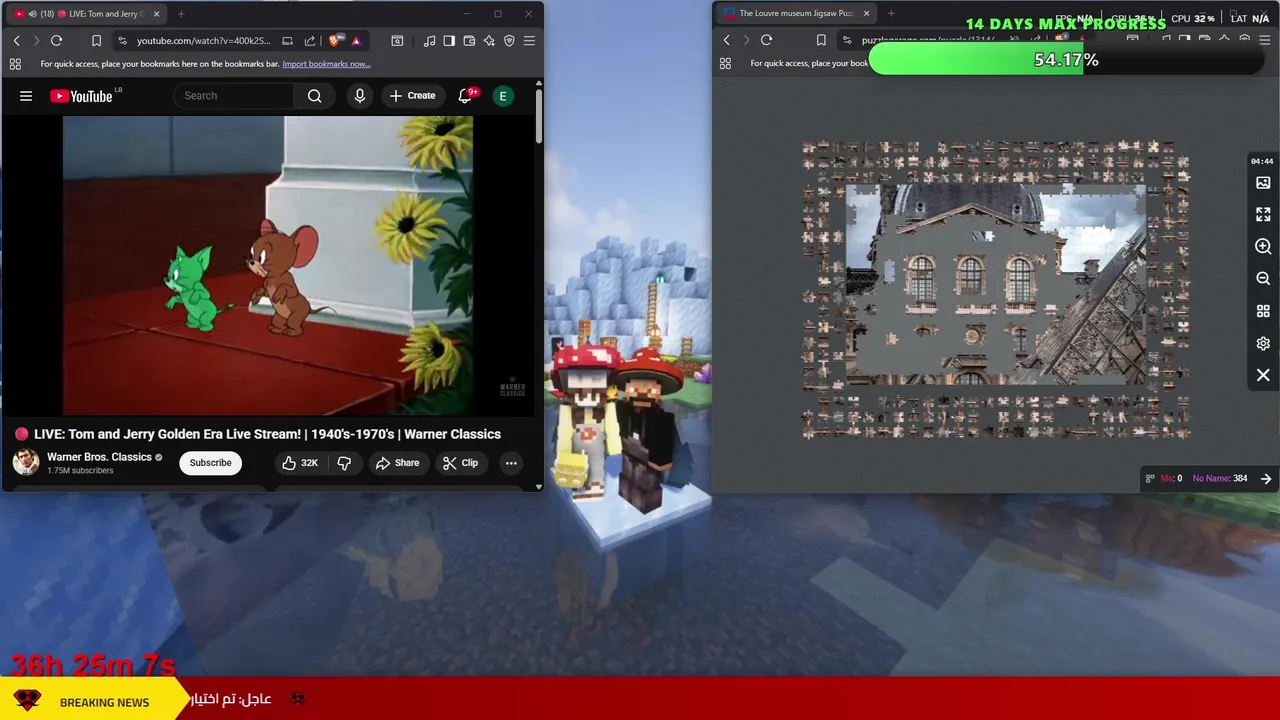This screenshot has width=1280, height=720.
Task: Open apps grid on puzzle bookmarks bar
Action: tap(725, 63)
